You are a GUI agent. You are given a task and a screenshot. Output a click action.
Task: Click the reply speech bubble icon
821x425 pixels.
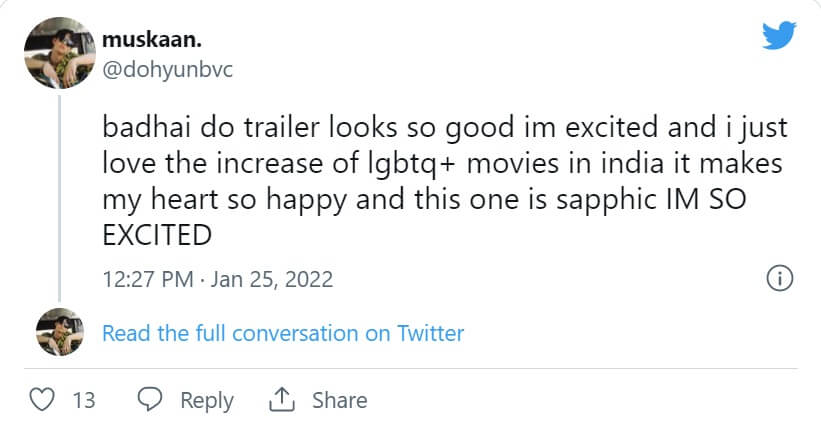tap(150, 400)
